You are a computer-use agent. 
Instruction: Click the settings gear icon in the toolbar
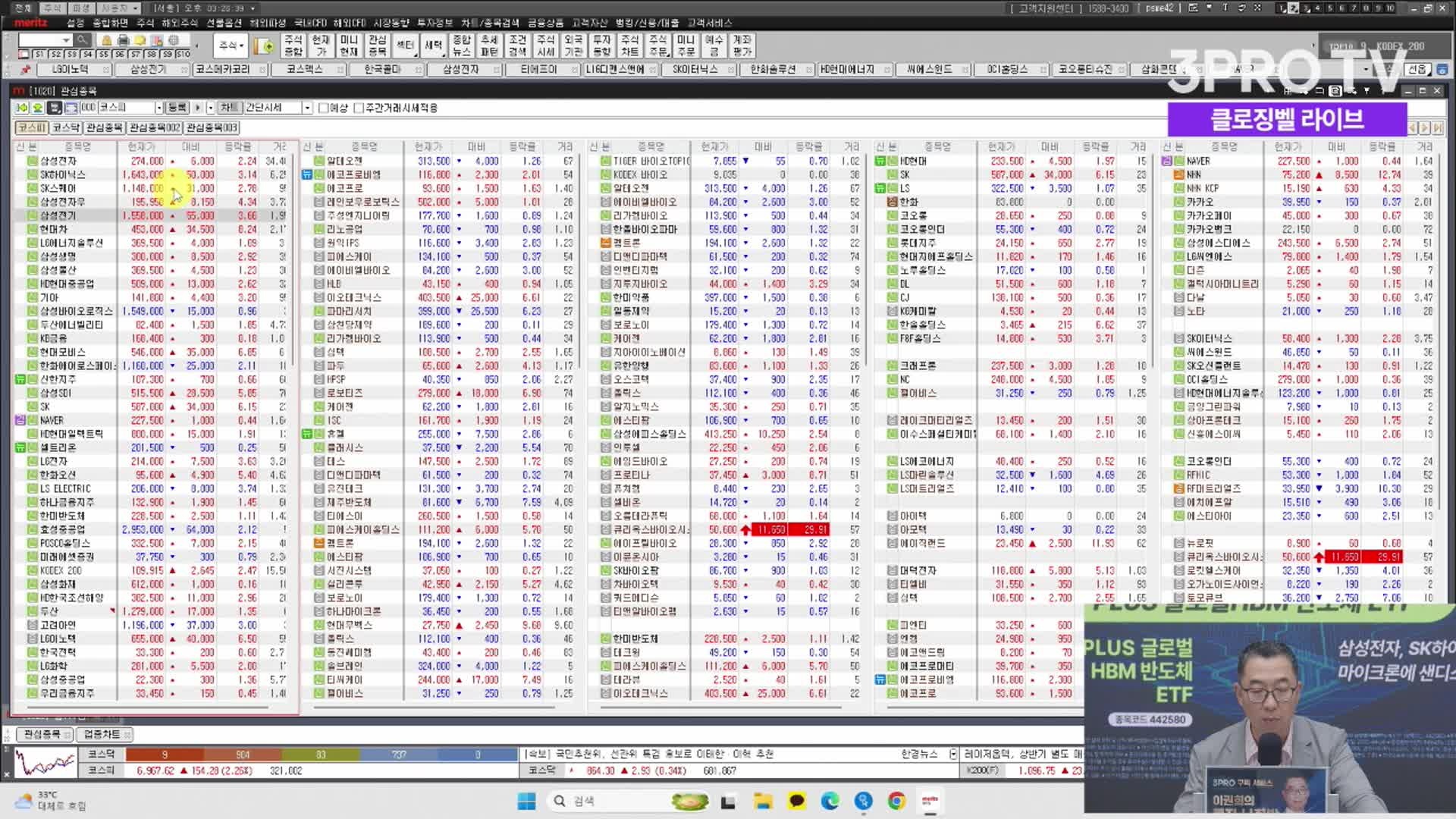[x=174, y=39]
